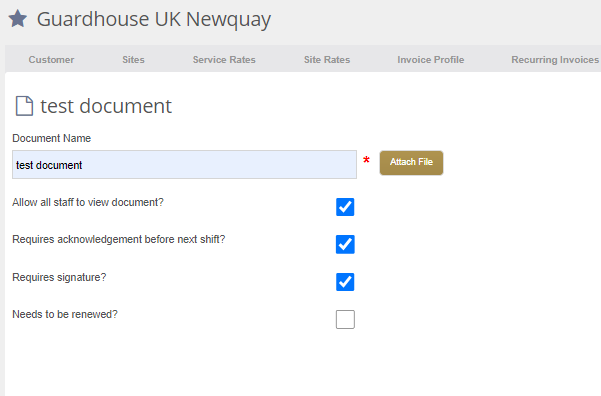This screenshot has height=396, width=601.
Task: View the Recurring Invoices tab
Action: pyautogui.click(x=555, y=60)
